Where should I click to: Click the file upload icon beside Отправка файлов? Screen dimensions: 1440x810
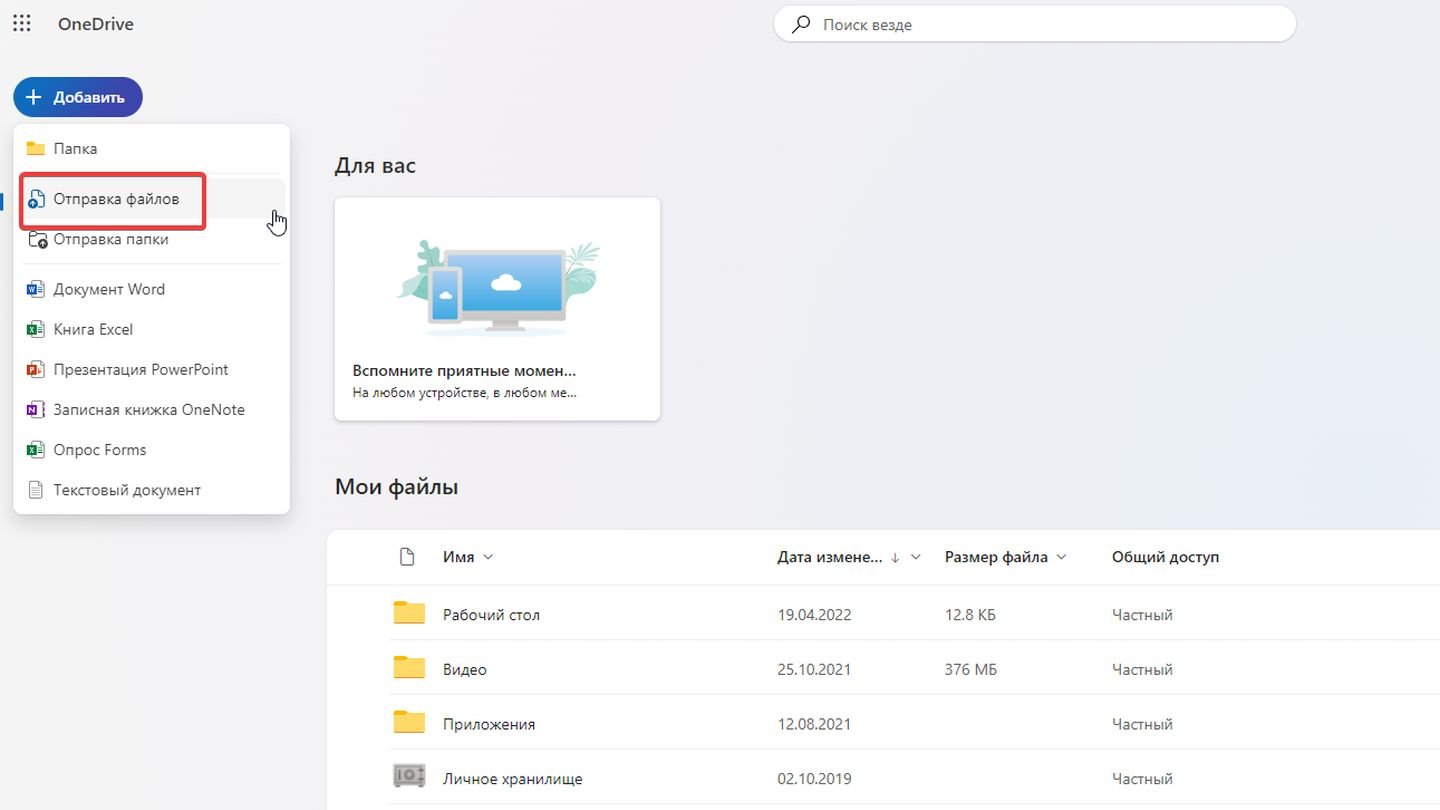click(x=36, y=199)
